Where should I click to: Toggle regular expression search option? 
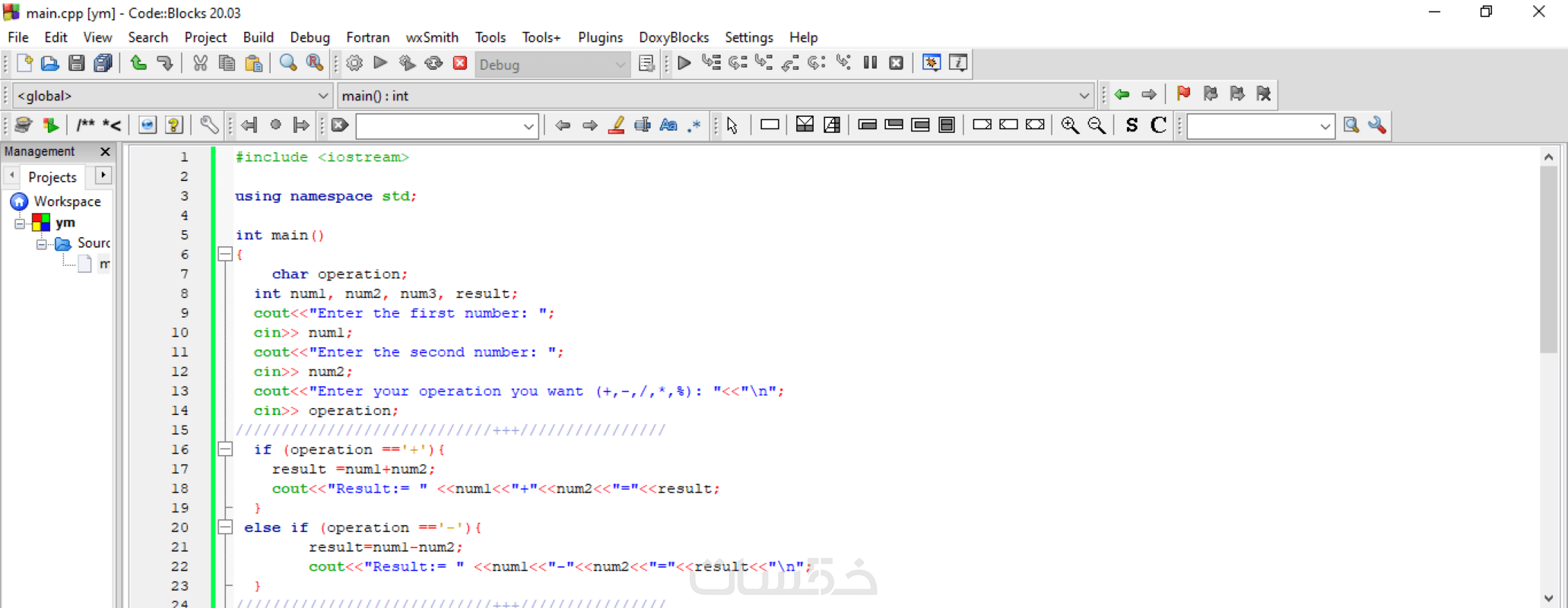(x=694, y=125)
